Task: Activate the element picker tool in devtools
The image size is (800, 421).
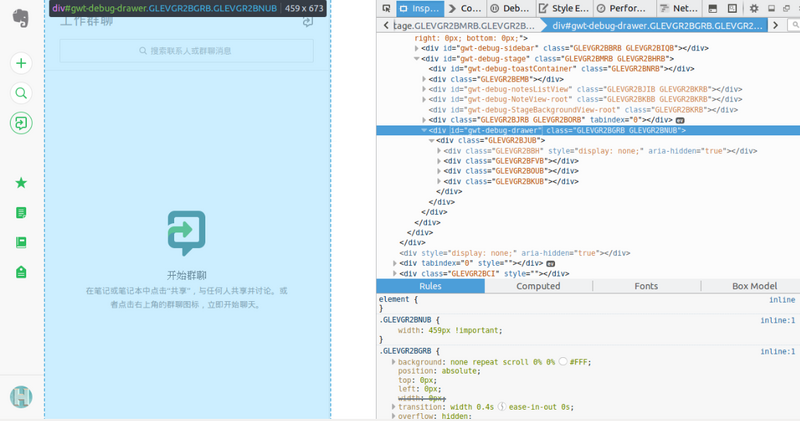Action: 386,8
